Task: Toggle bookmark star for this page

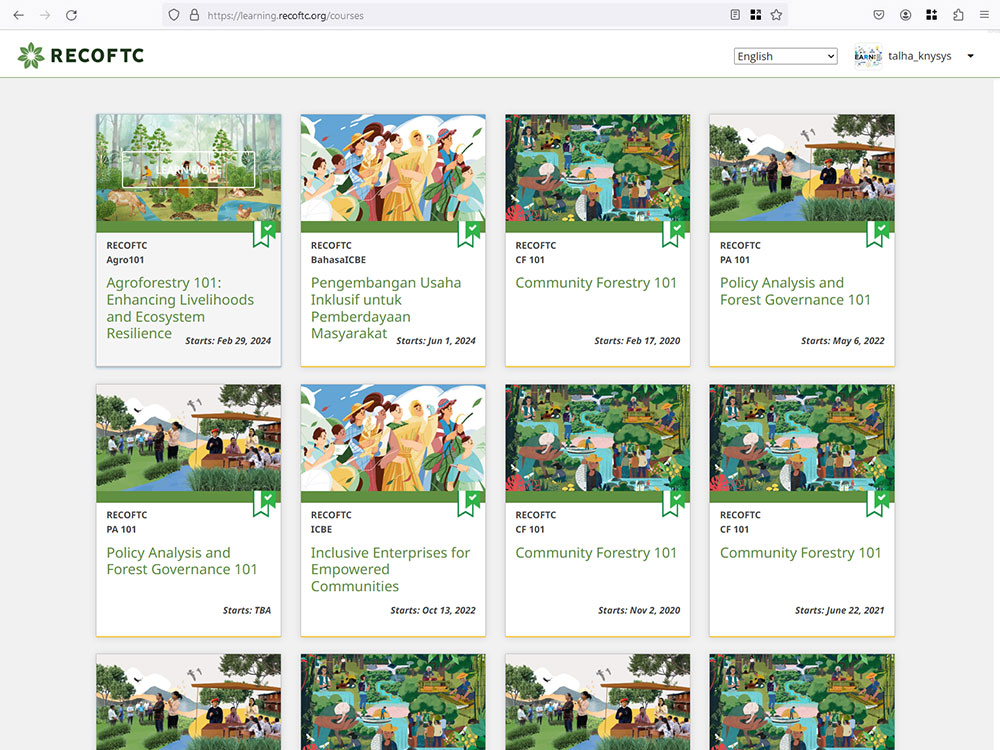Action: tap(777, 15)
